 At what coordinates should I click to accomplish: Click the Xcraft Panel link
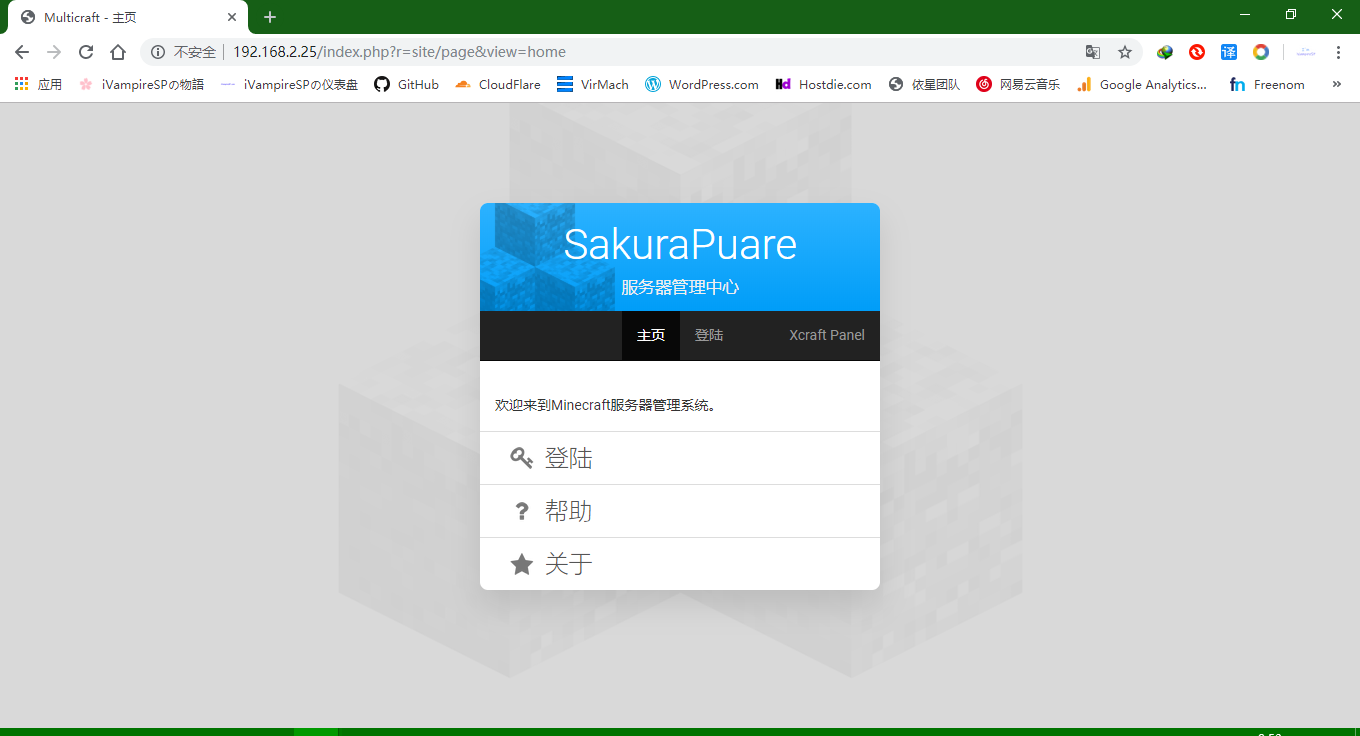click(x=827, y=335)
